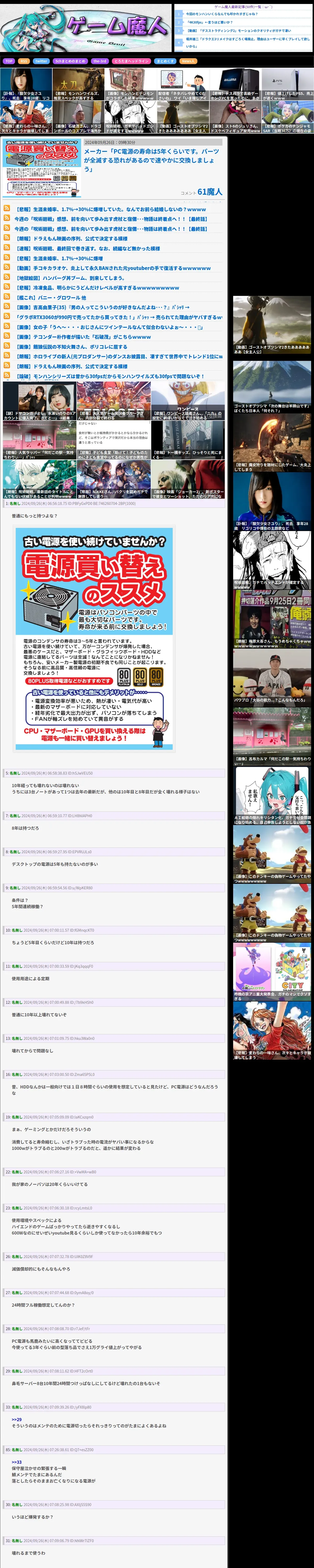This screenshot has width=314, height=1568.
Task: Click RSS icon beside テコンダー朴 石破茂 headline
Action: (x=7, y=337)
